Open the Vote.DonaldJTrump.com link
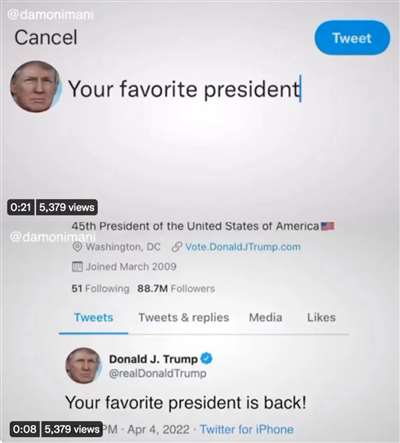This screenshot has width=400, height=443. pyautogui.click(x=243, y=247)
